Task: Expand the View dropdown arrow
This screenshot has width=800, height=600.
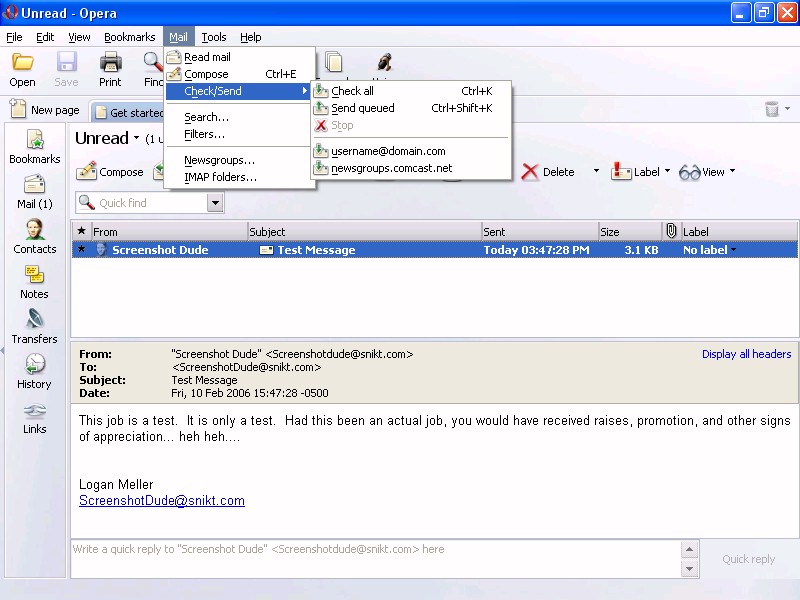Action: pos(733,171)
